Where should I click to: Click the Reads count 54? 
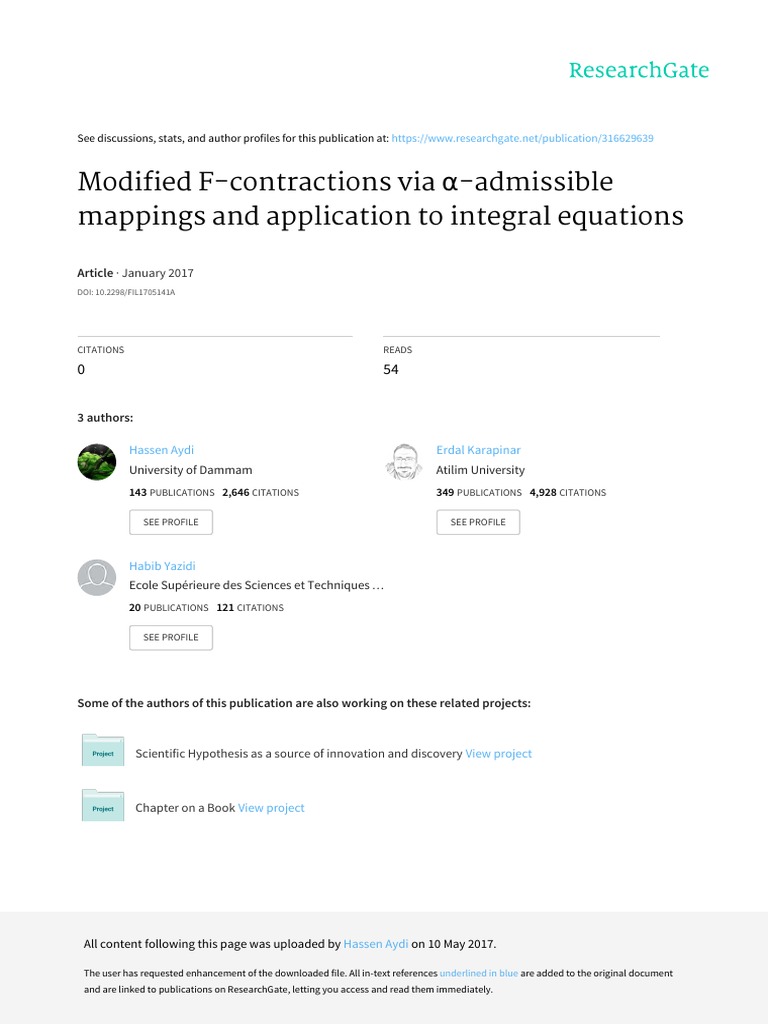[x=391, y=369]
